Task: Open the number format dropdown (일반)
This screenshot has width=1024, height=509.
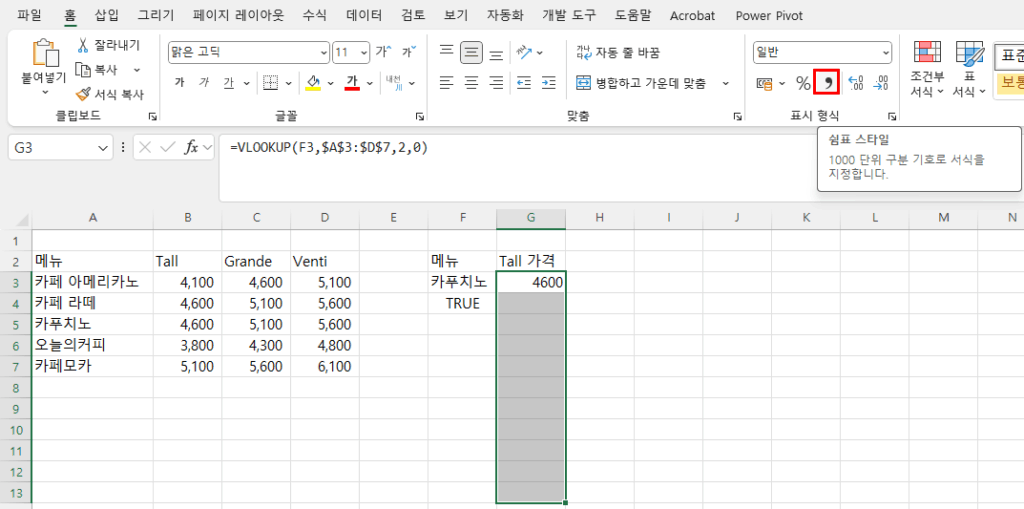Action: click(x=886, y=52)
